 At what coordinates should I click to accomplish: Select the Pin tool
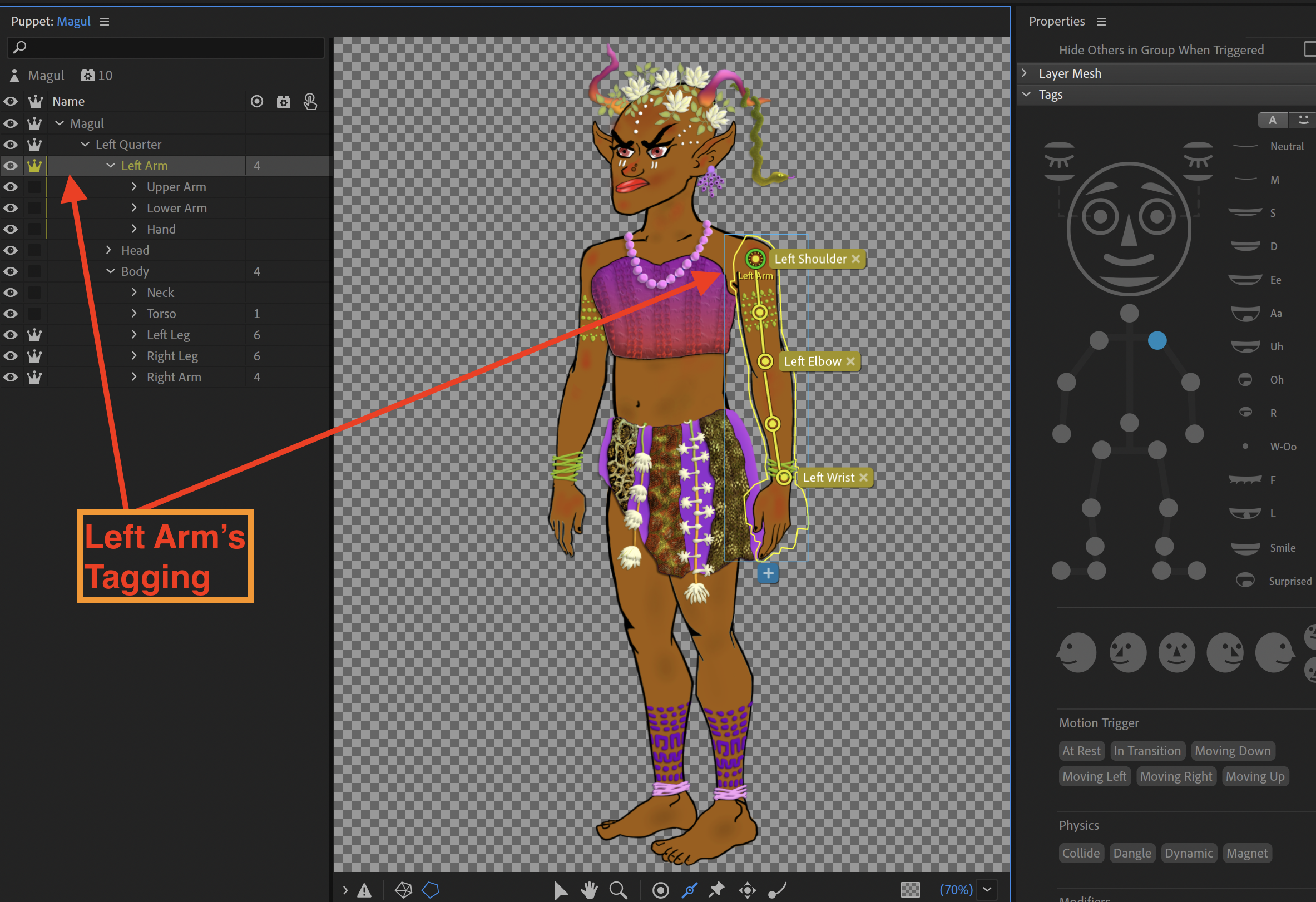coord(717,890)
